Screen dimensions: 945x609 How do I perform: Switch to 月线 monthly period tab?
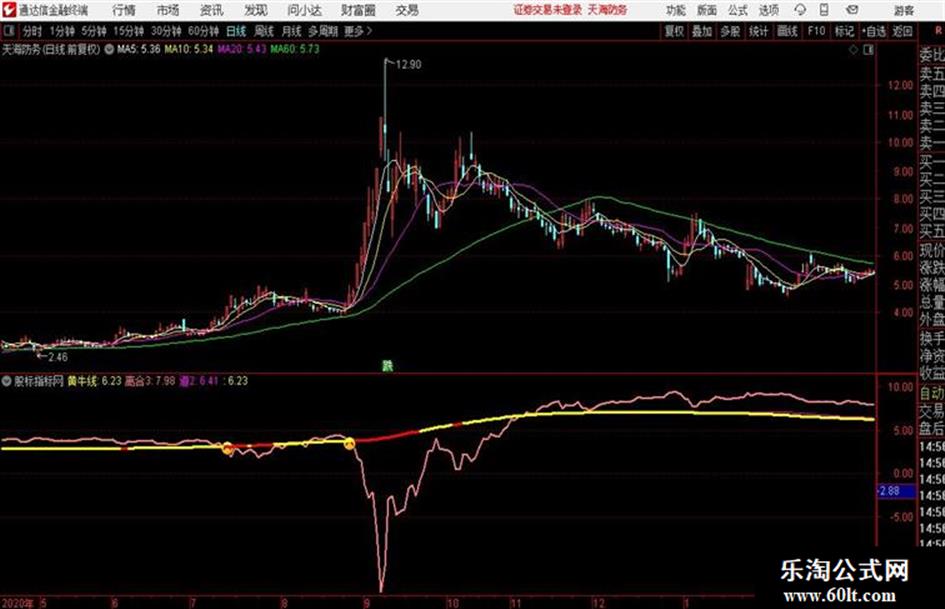coord(292,31)
